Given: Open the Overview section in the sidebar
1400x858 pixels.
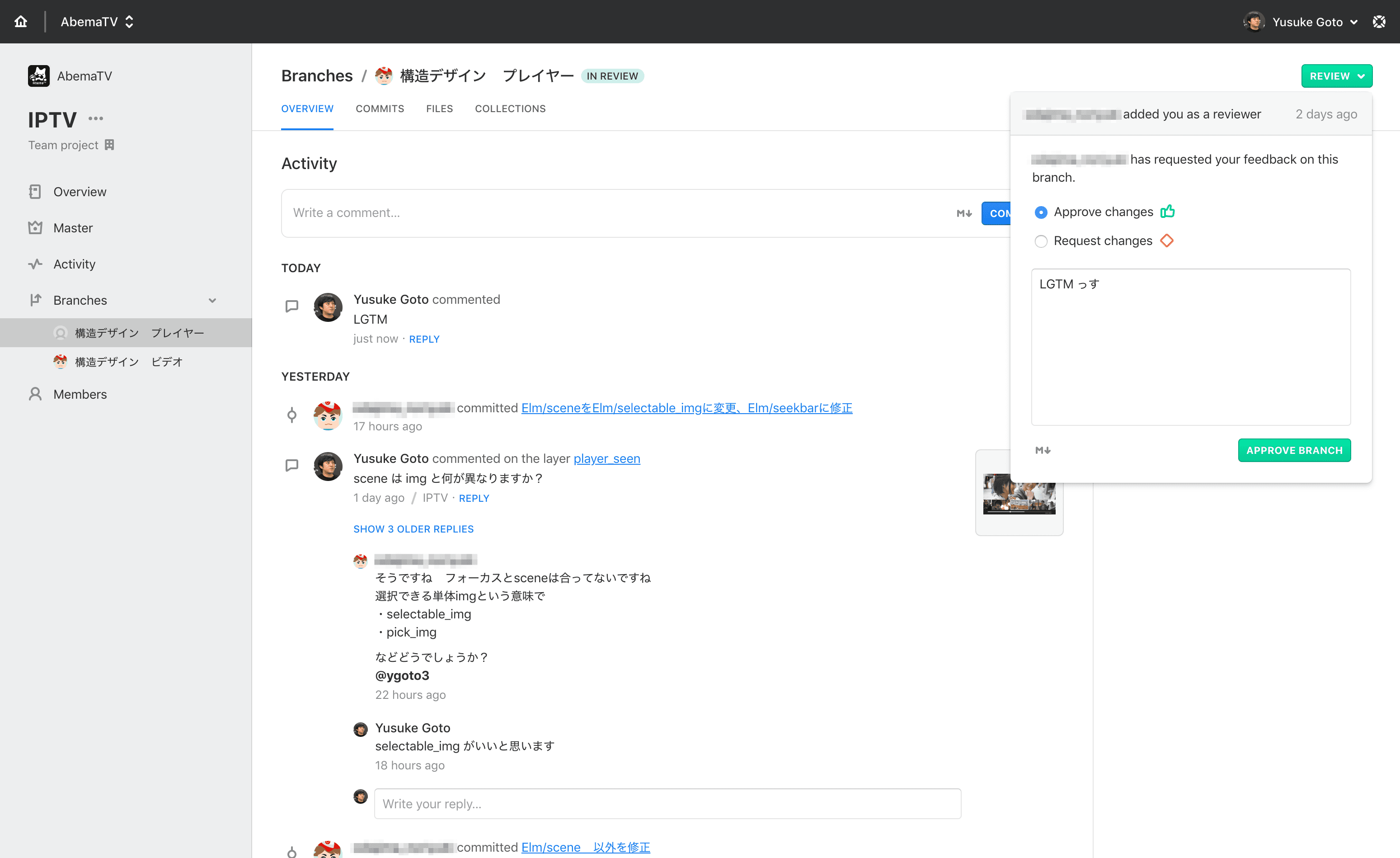Looking at the screenshot, I should coord(35,192).
